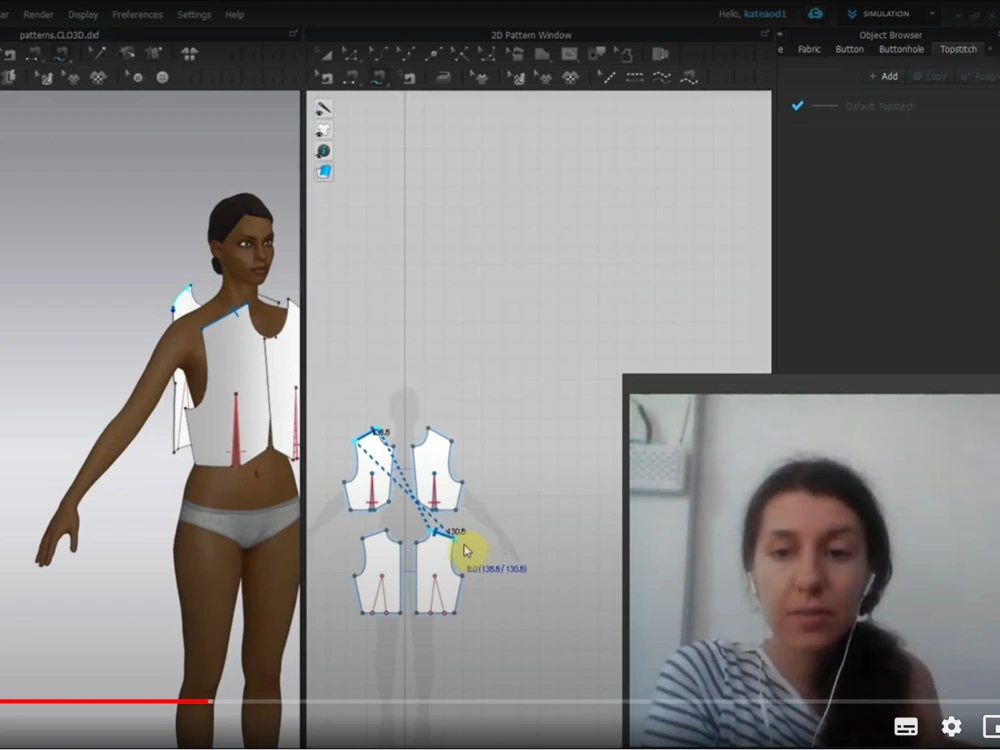Open the SIMULATION mode dropdown
The height and width of the screenshot is (750, 1000).
click(932, 14)
